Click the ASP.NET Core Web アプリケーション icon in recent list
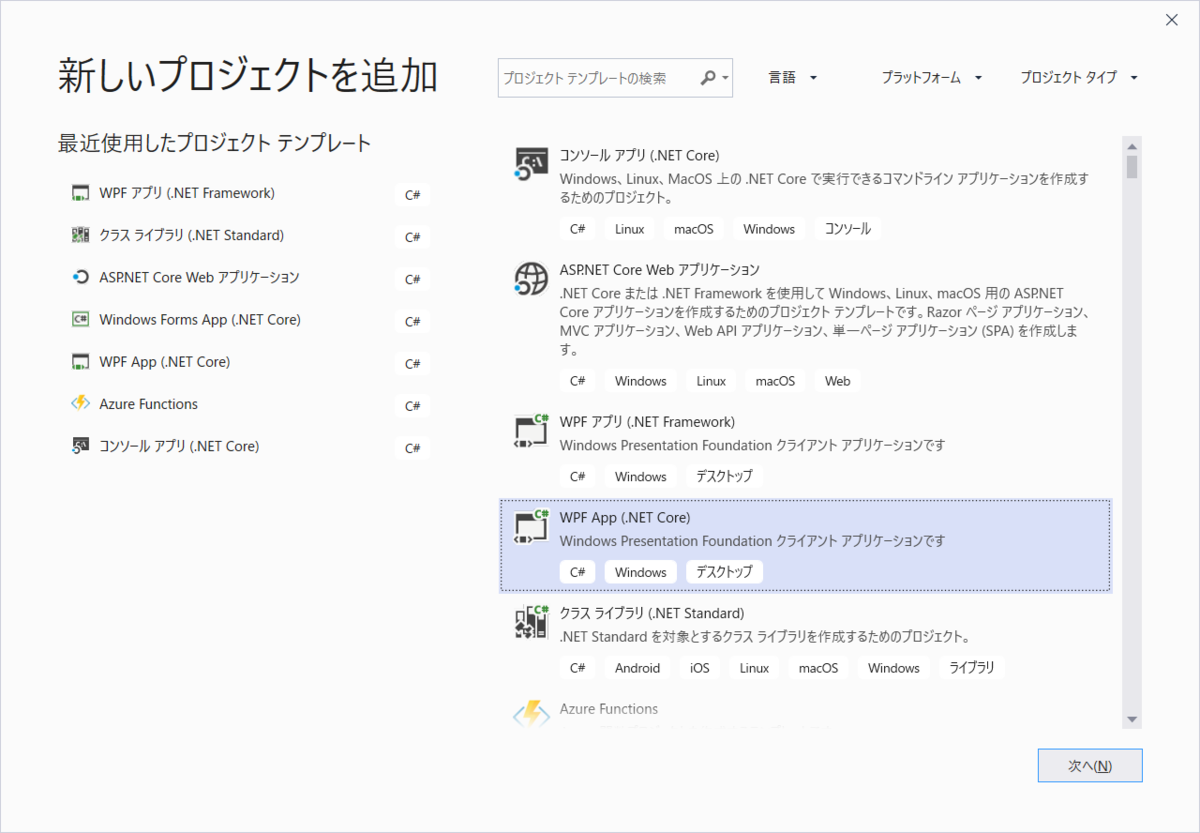The image size is (1200, 833). (x=81, y=277)
